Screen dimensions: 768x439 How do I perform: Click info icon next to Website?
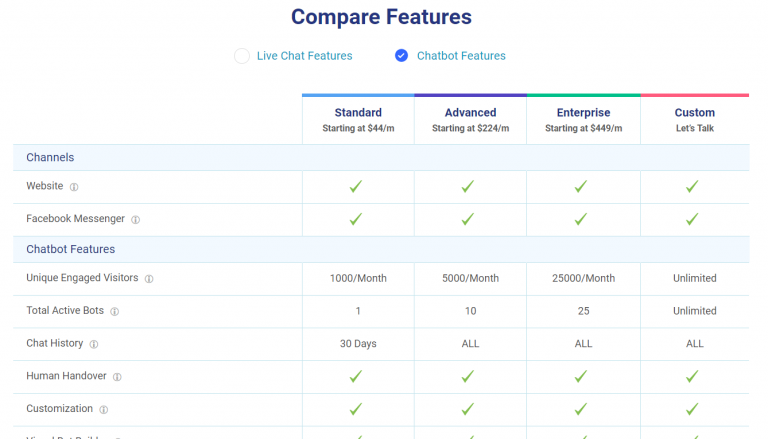(x=74, y=187)
